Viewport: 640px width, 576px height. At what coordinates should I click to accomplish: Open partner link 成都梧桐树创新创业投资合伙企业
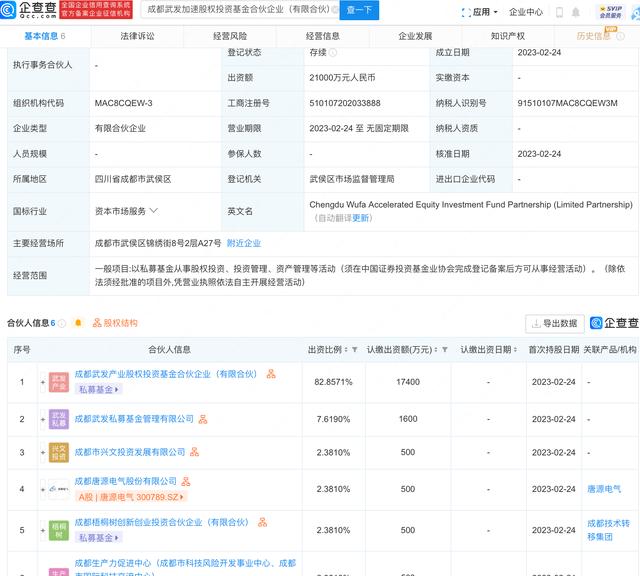pos(162,522)
